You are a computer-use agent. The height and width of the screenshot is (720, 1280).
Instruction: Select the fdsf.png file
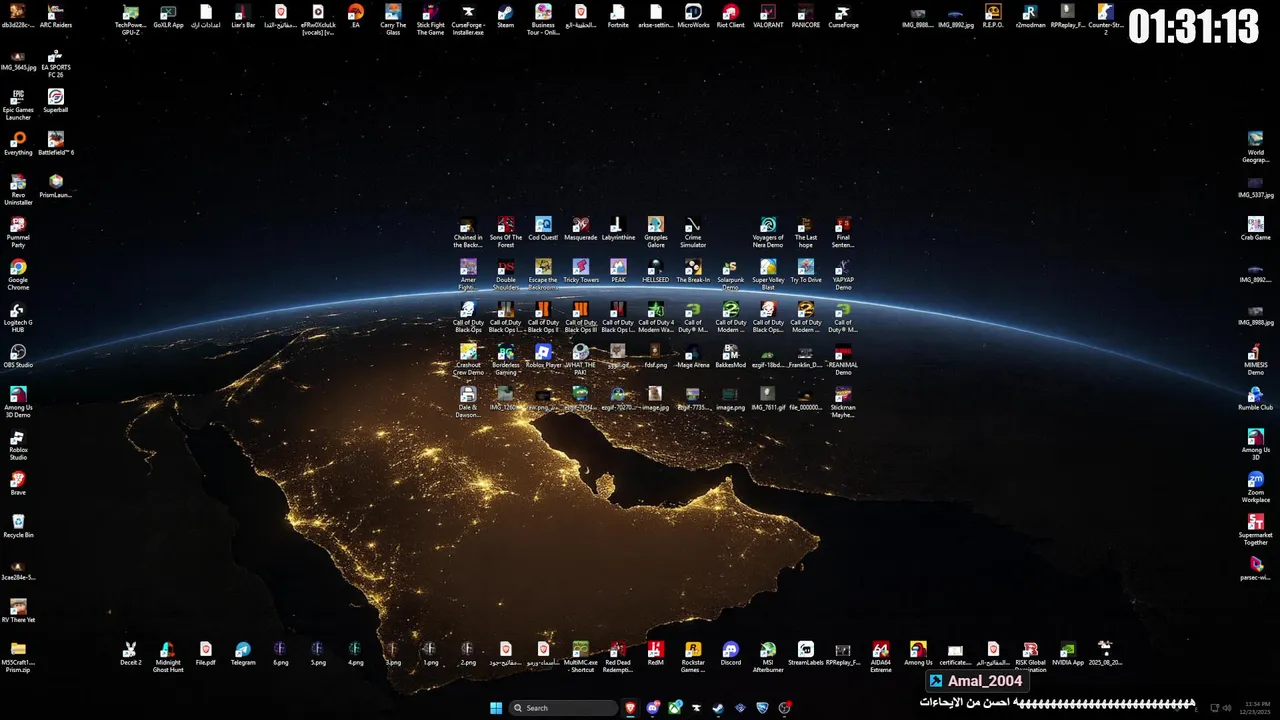pos(655,356)
